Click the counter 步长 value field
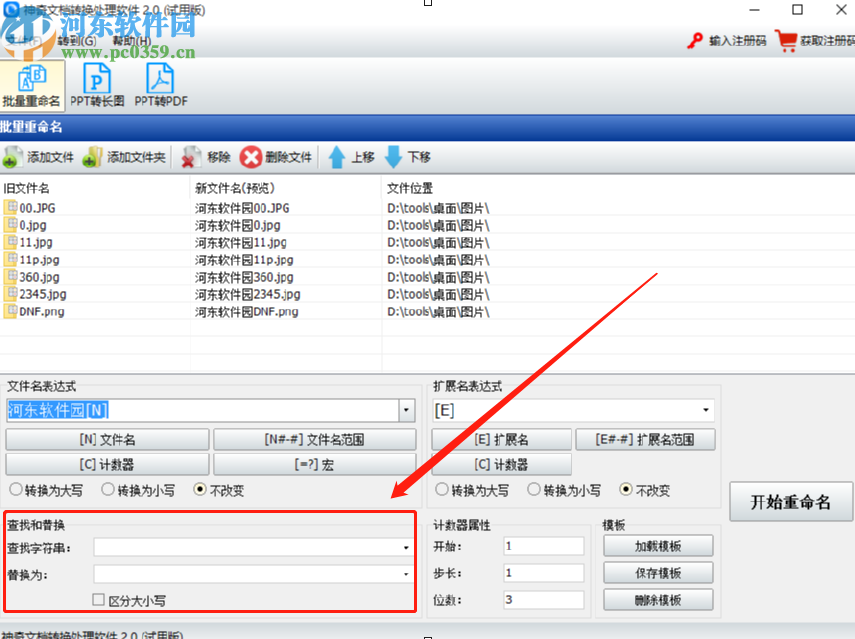The height and width of the screenshot is (639, 855). point(544,572)
